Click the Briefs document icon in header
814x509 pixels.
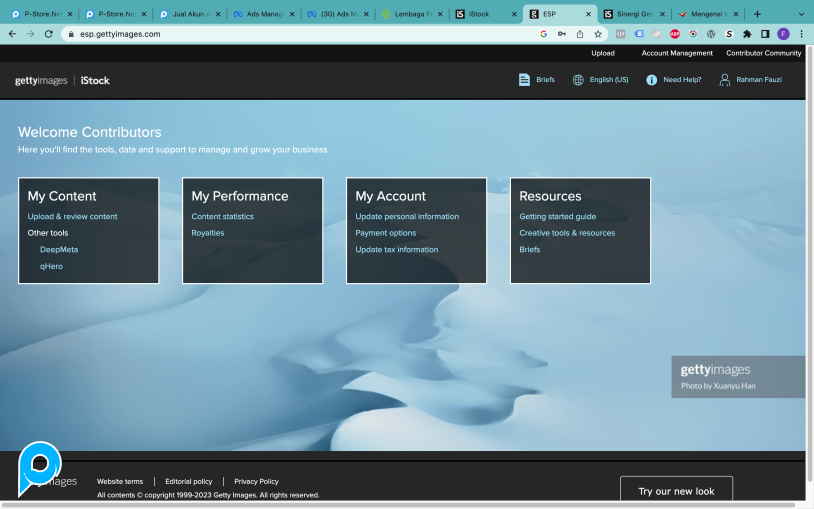click(524, 80)
